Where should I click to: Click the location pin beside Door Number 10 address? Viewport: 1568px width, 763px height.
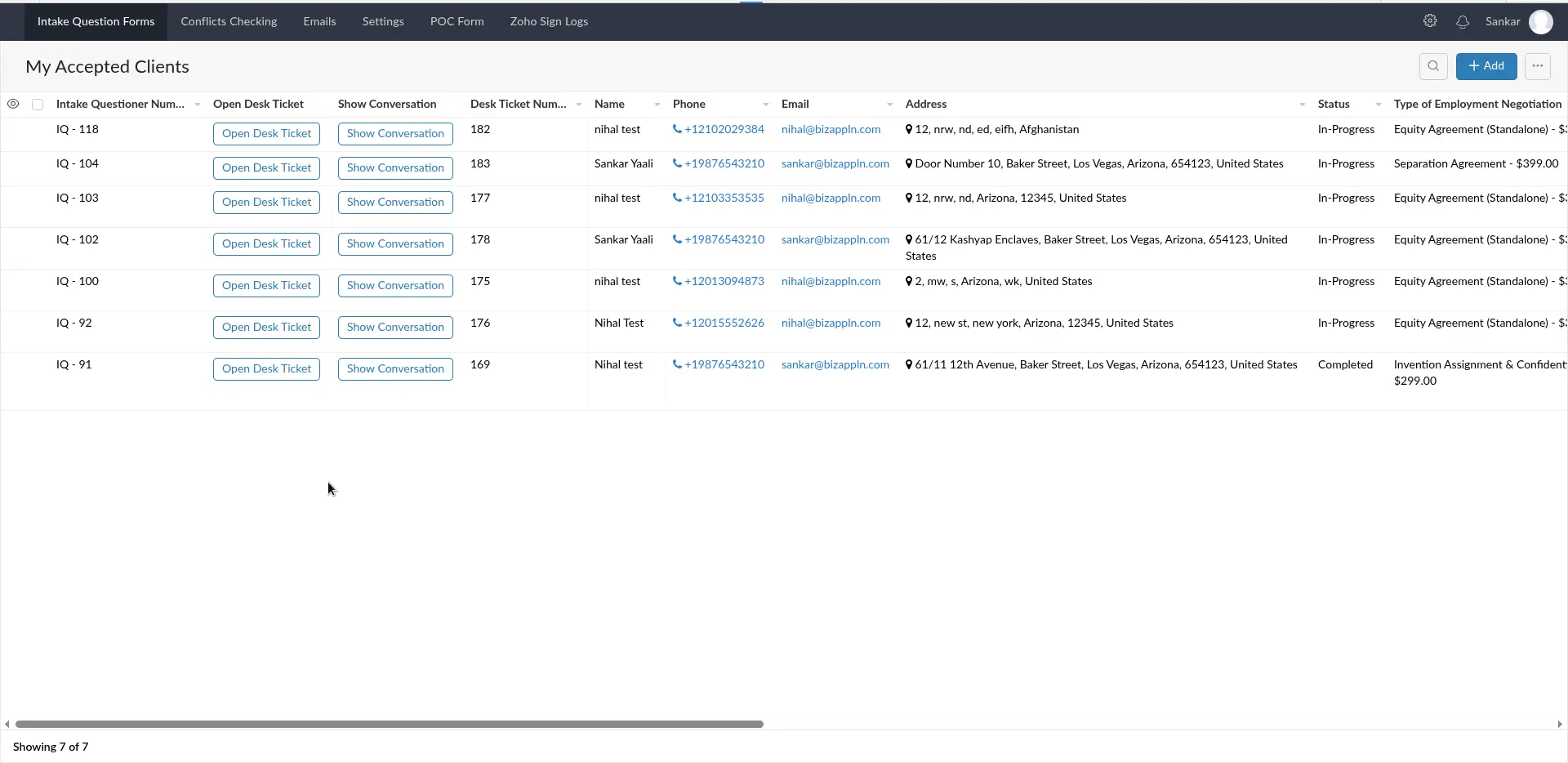pyautogui.click(x=909, y=163)
